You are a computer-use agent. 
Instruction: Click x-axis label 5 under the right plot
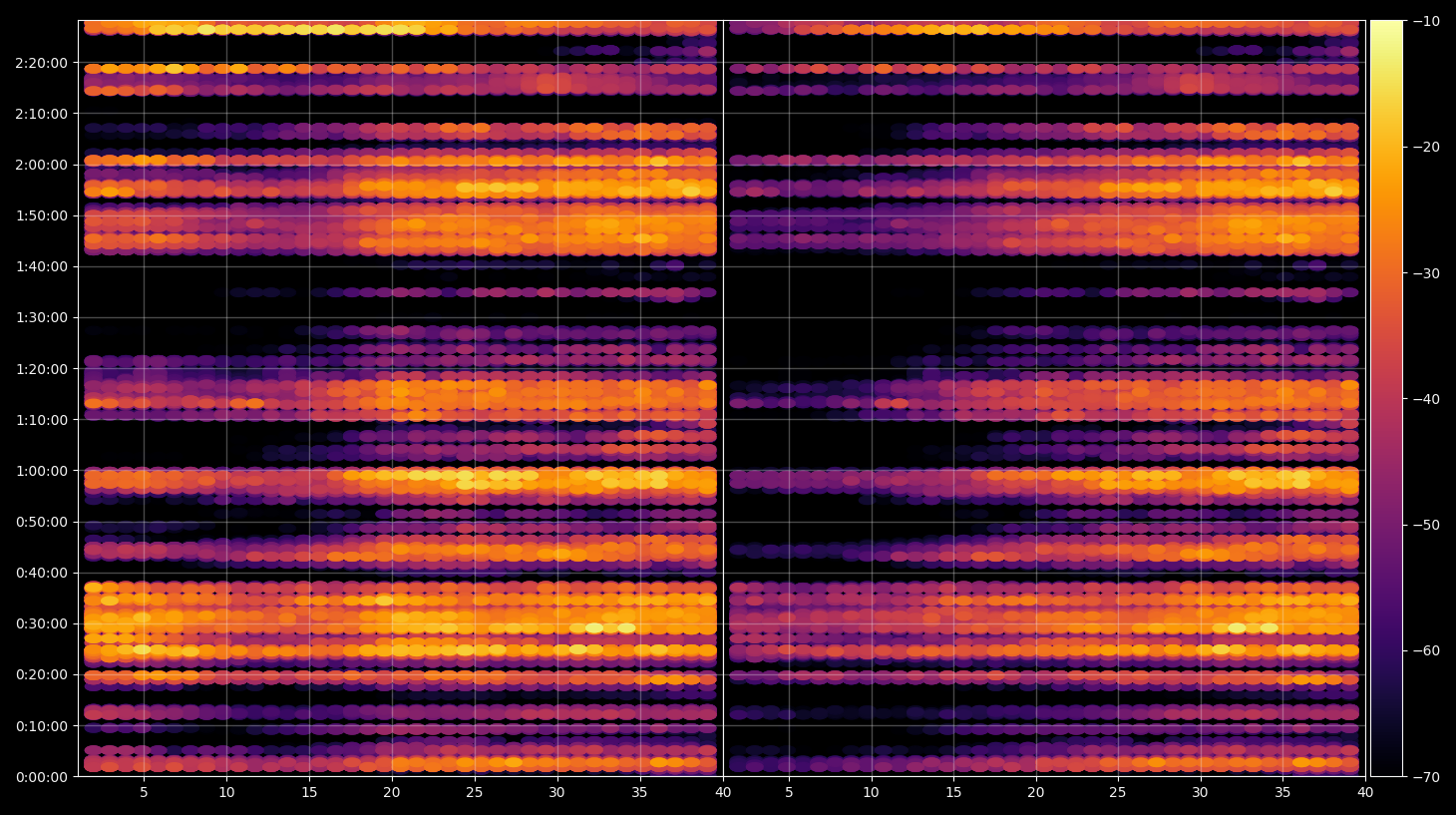[789, 793]
